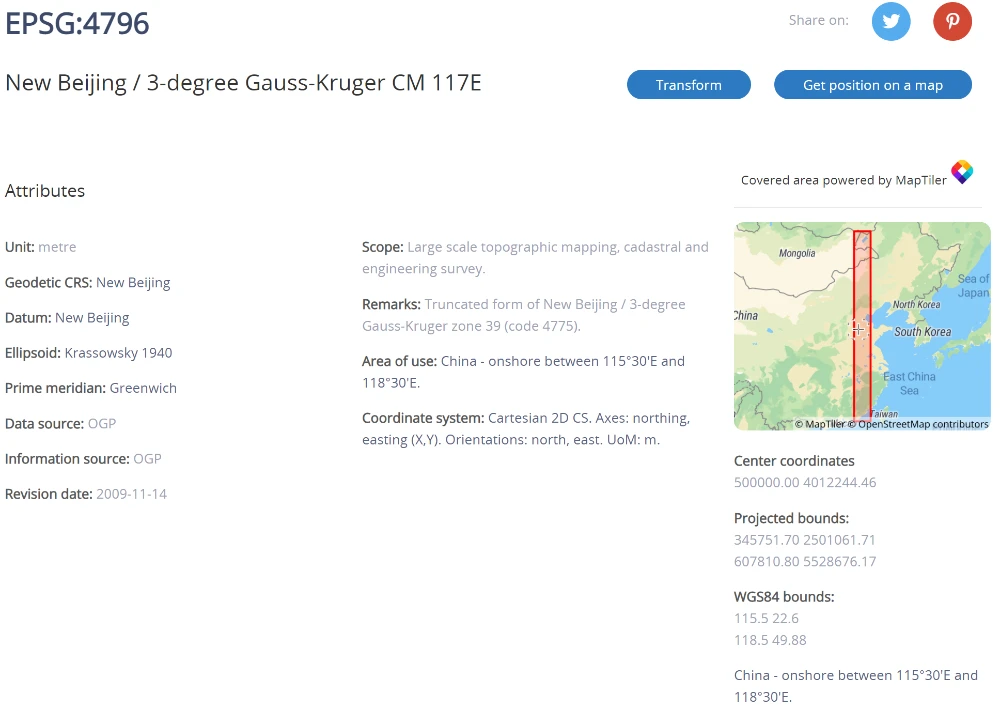The height and width of the screenshot is (709, 1000).
Task: Open the Krassowsky 1940 ellipsoid link
Action: point(118,353)
